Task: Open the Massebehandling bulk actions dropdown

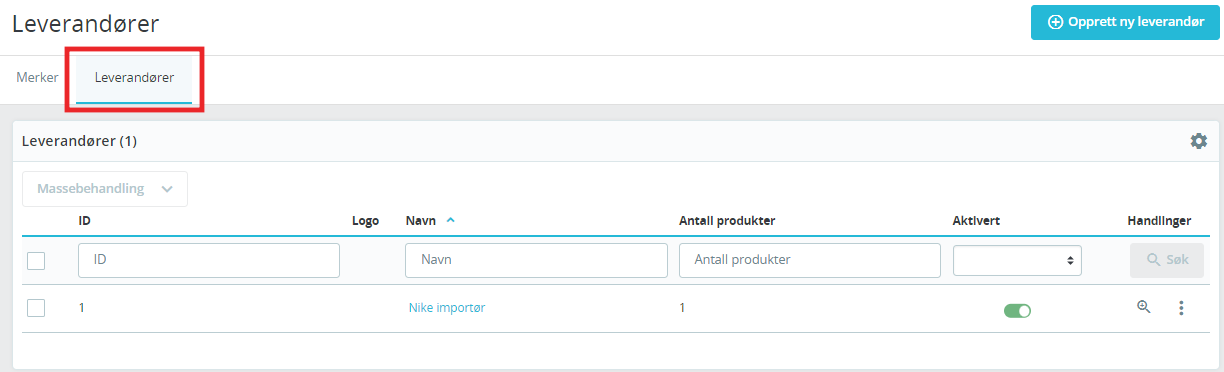Action: coord(105,188)
